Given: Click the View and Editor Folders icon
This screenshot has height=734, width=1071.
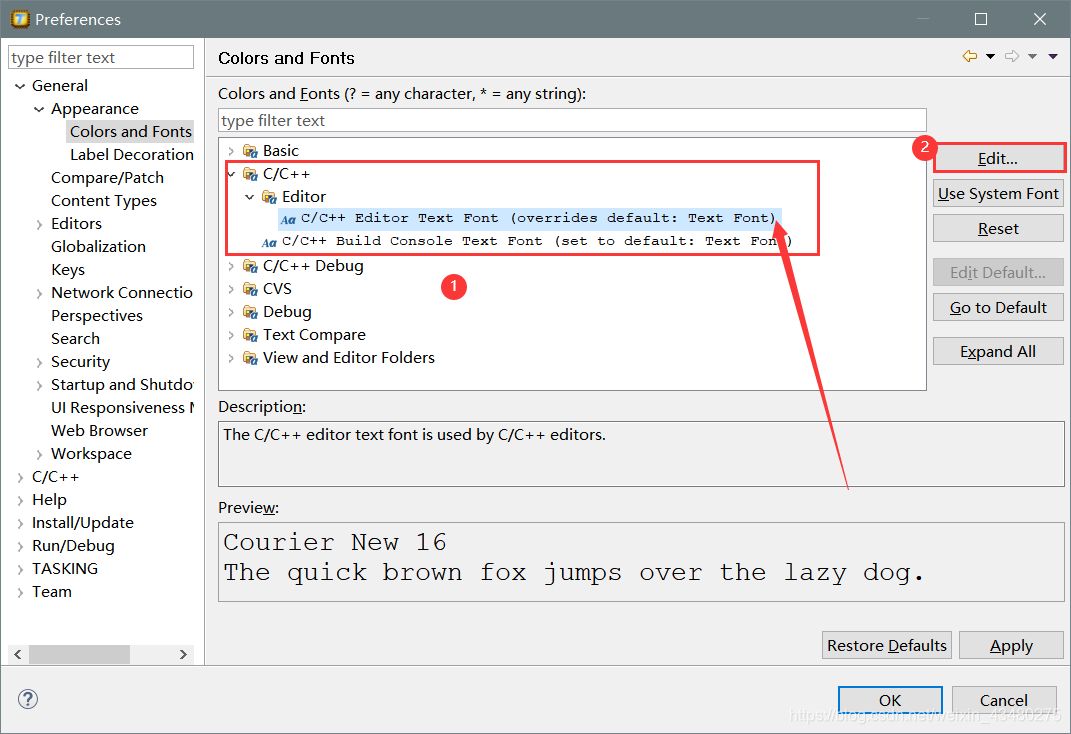Looking at the screenshot, I should [x=250, y=358].
